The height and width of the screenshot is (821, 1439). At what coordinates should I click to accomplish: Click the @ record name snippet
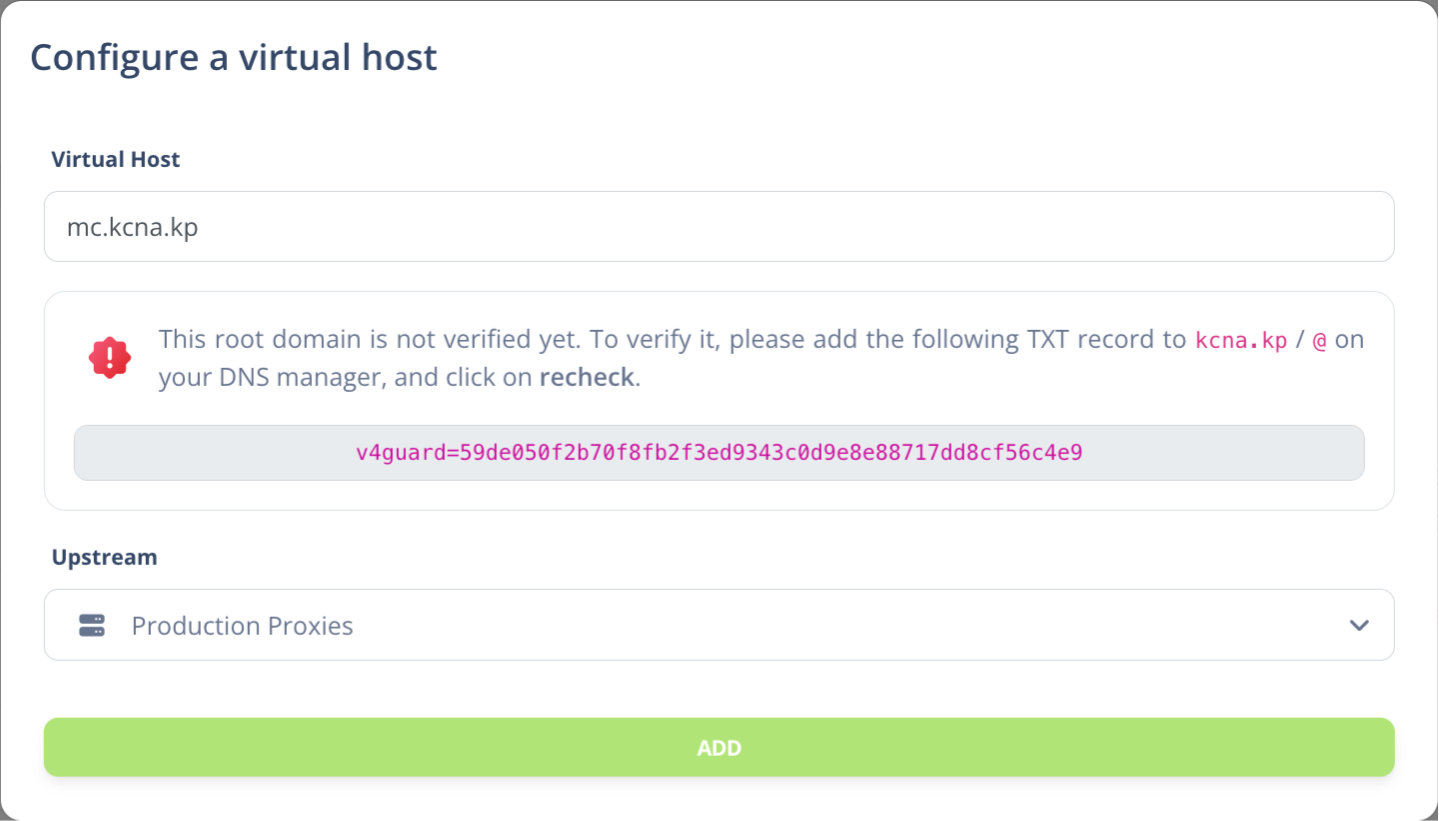click(1319, 340)
